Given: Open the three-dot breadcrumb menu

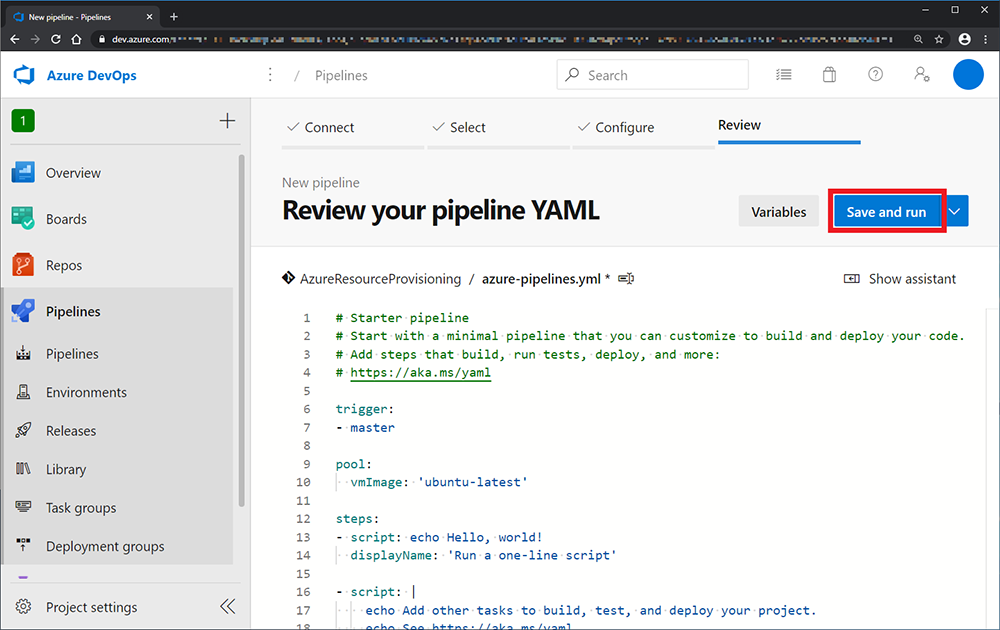Looking at the screenshot, I should 270,75.
